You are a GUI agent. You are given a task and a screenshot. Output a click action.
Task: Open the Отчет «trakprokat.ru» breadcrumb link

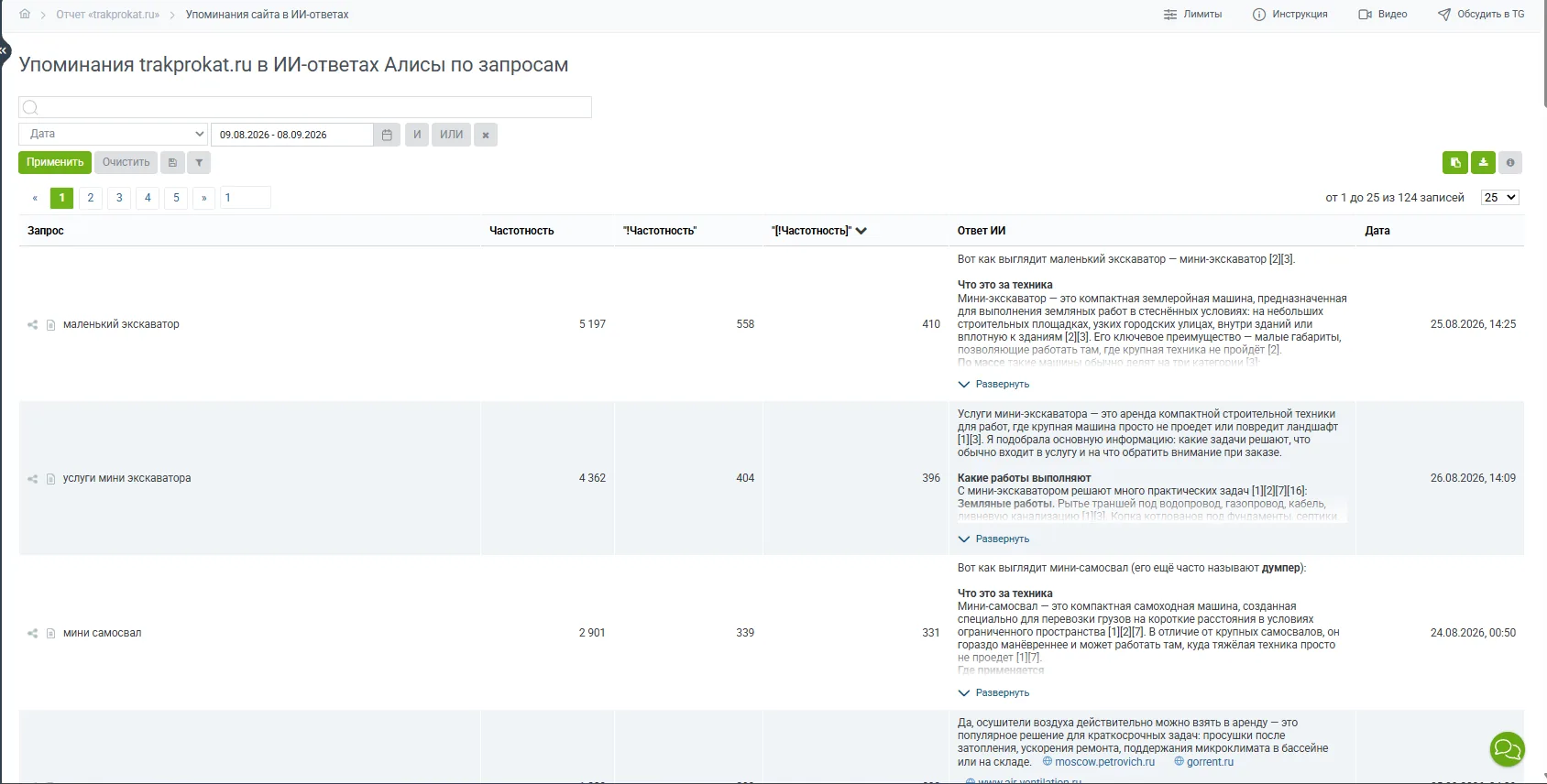coord(108,15)
